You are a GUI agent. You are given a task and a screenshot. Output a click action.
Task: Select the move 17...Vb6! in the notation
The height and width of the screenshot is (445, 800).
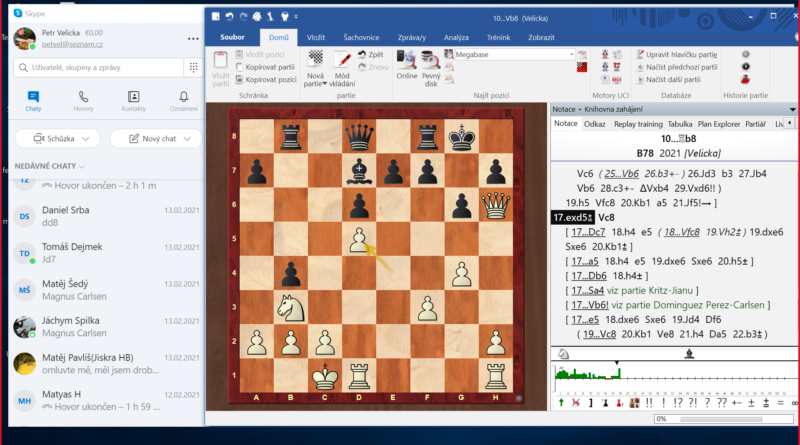(x=590, y=305)
